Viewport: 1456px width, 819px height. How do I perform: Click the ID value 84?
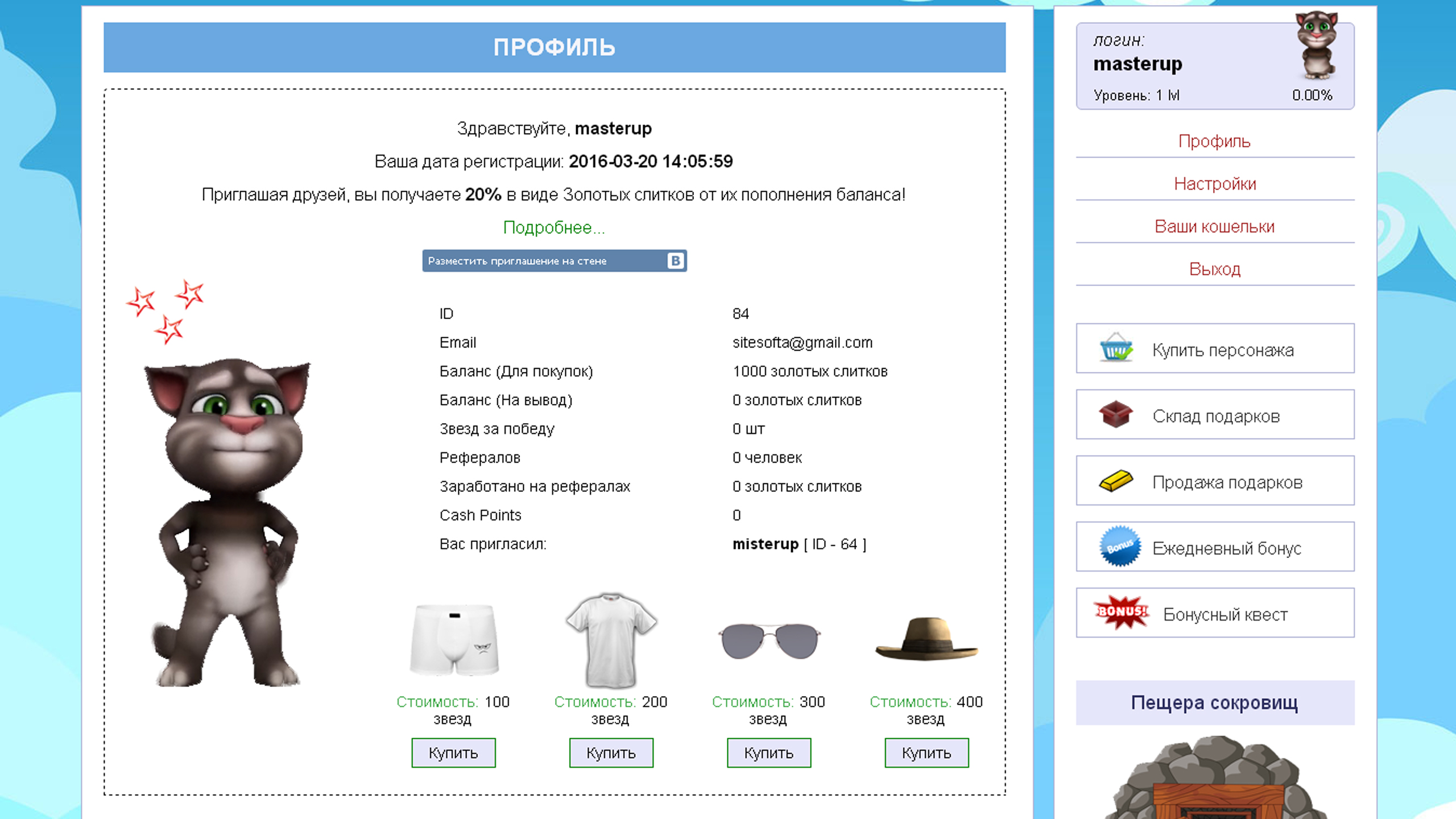click(741, 314)
